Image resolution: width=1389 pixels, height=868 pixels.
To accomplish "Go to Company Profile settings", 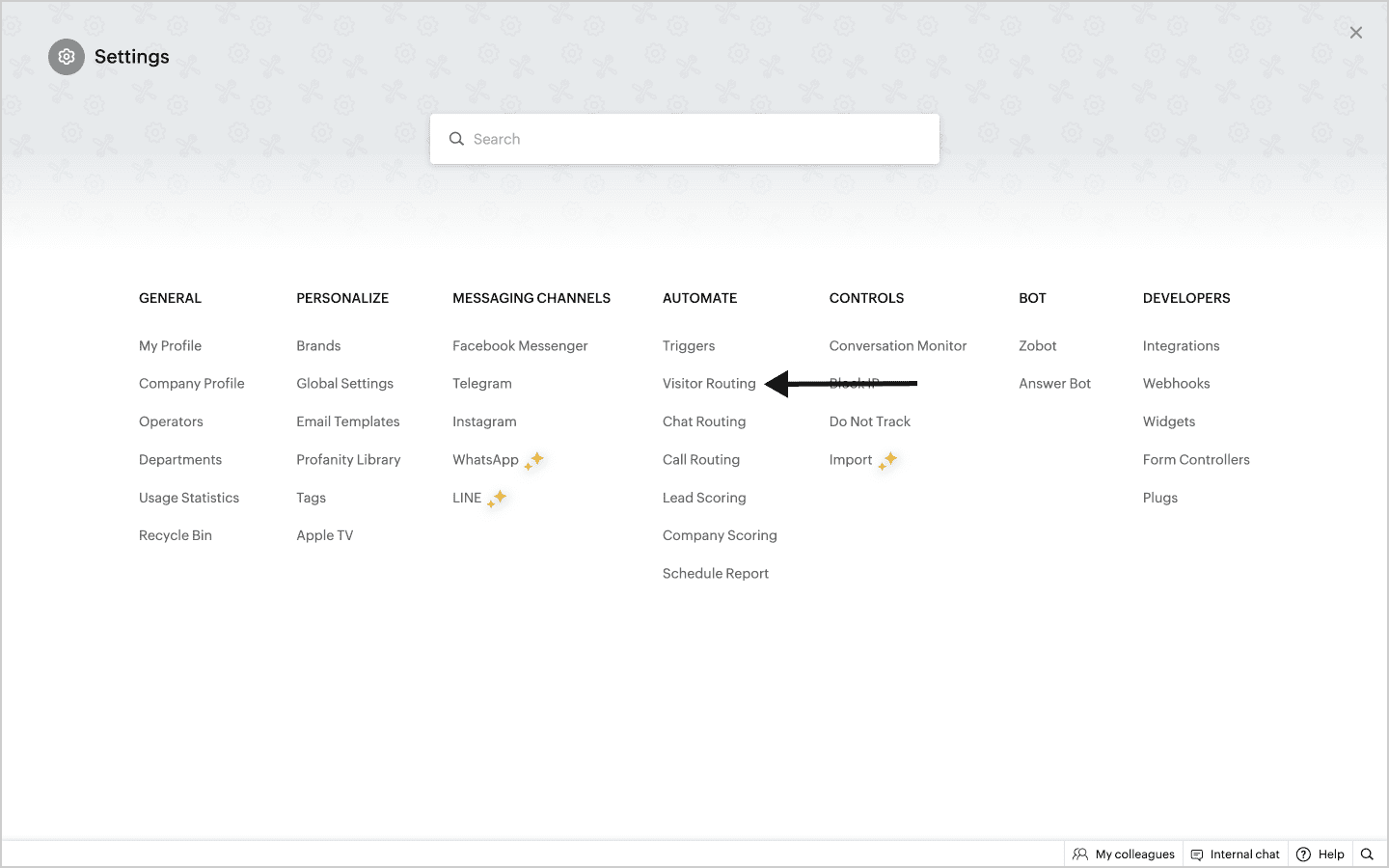I will coord(191,384).
